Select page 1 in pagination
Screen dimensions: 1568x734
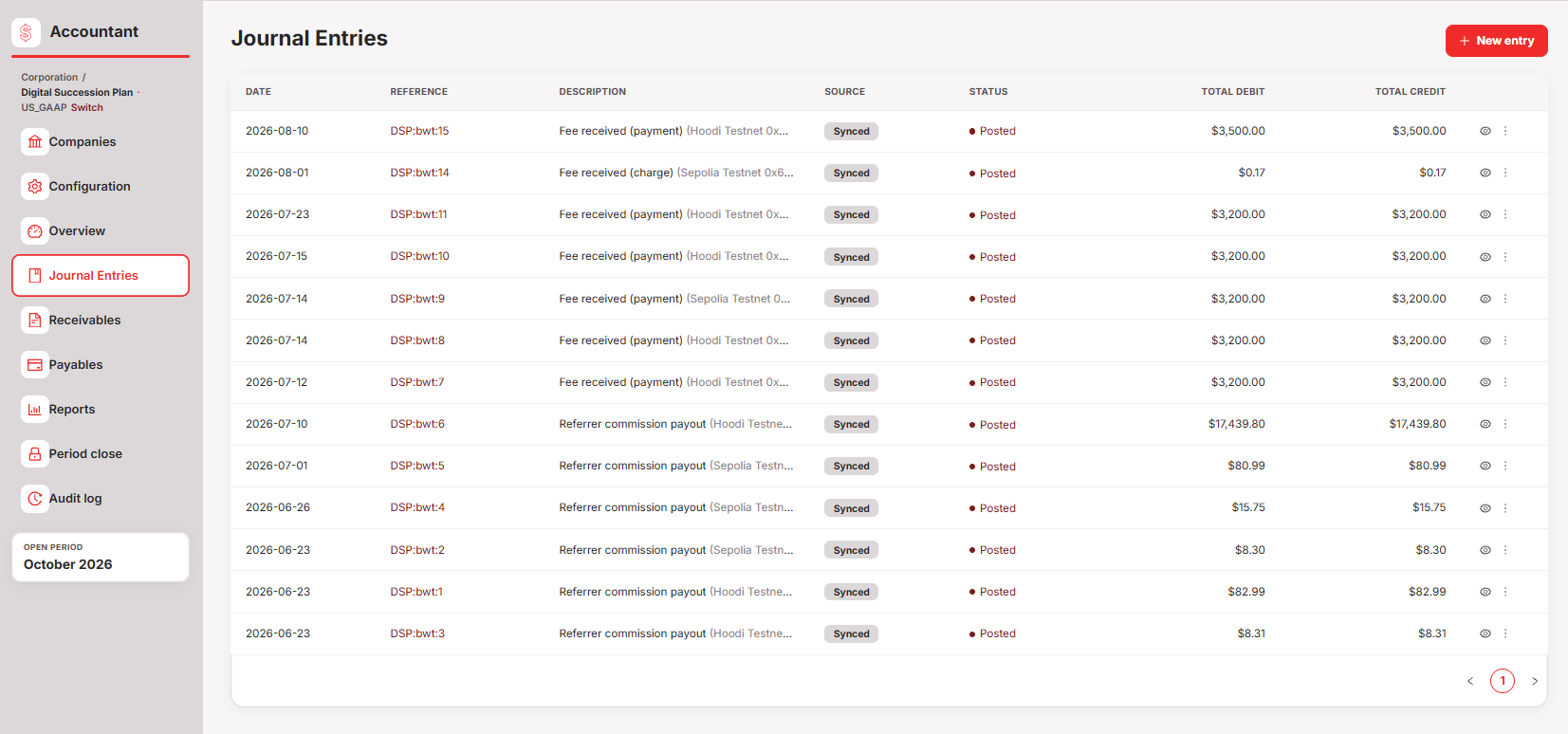(x=1503, y=681)
